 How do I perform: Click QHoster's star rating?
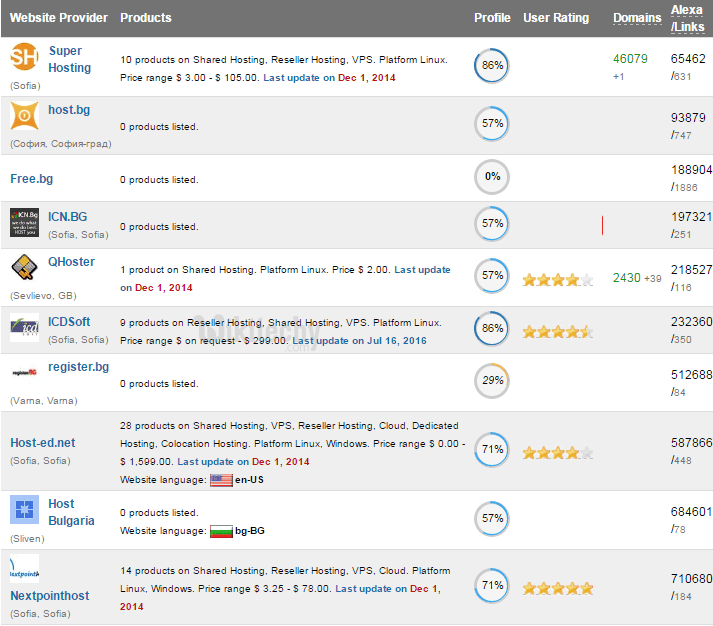pos(558,280)
